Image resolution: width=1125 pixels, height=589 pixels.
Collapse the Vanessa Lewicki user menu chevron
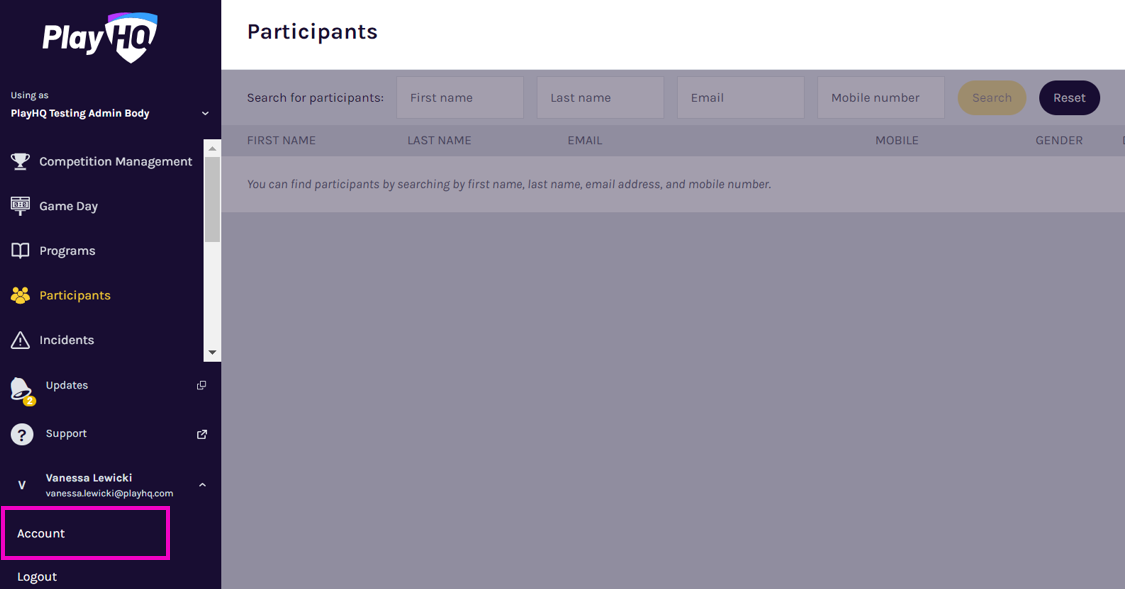tap(202, 485)
